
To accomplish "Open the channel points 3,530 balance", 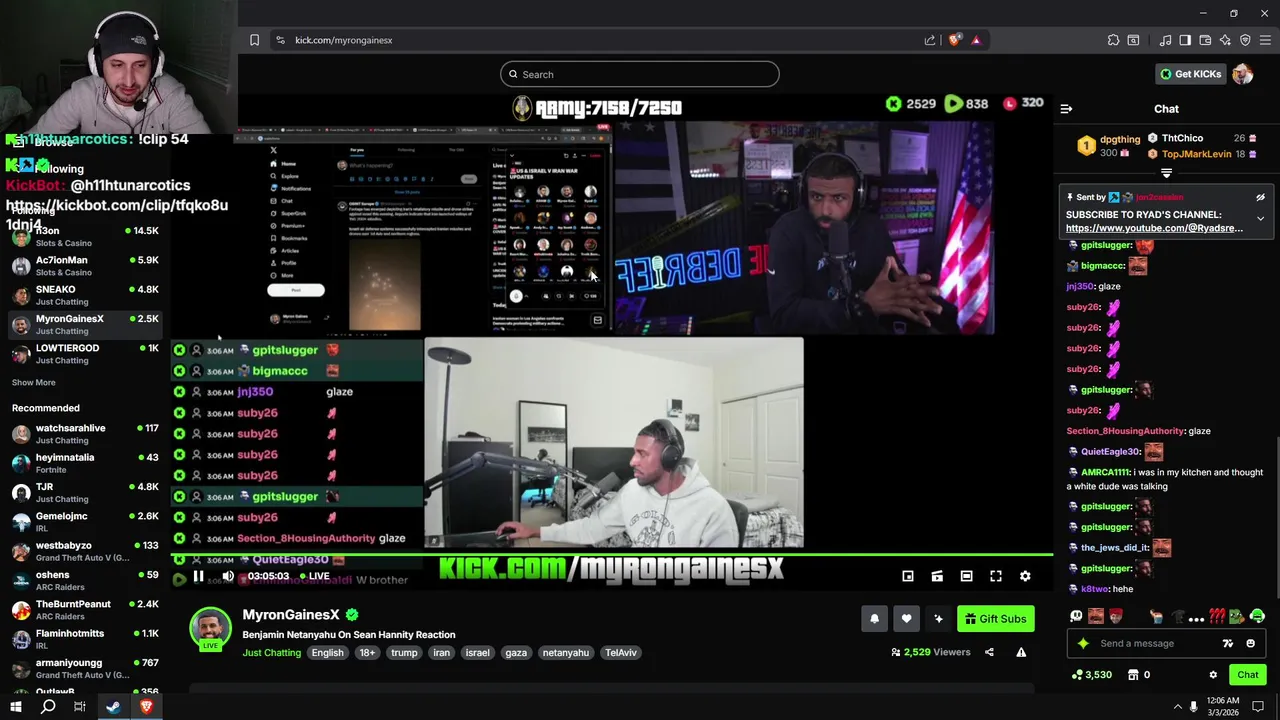I will point(1091,675).
